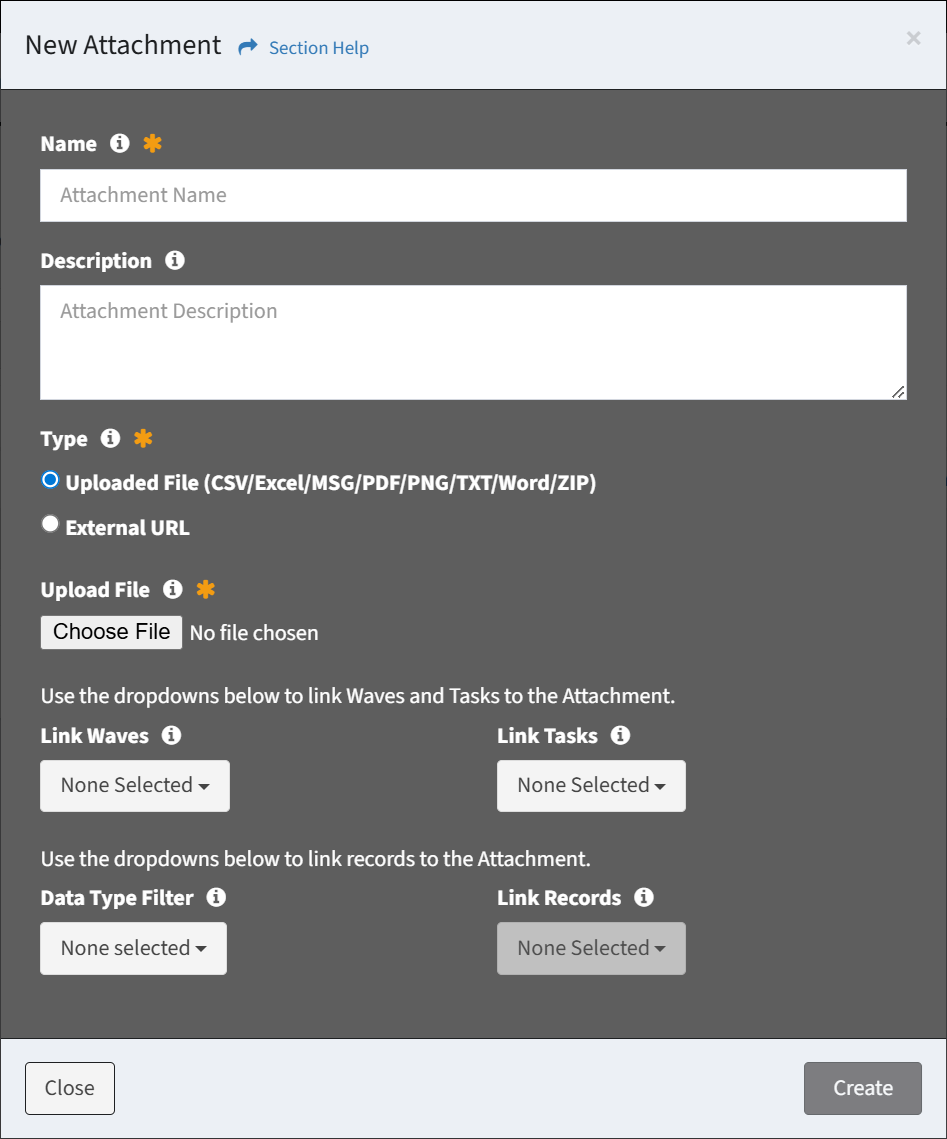Click the Link Records info icon
The image size is (947, 1139).
[x=644, y=897]
